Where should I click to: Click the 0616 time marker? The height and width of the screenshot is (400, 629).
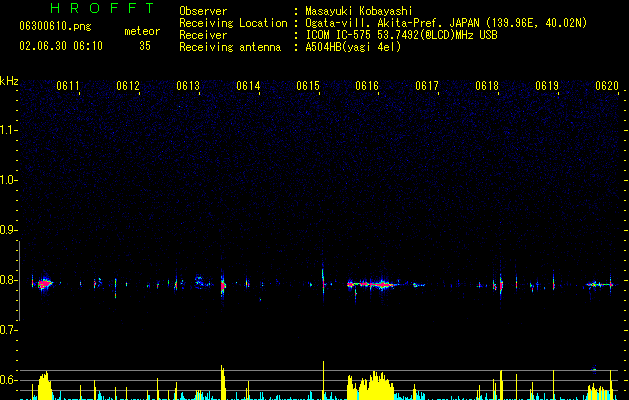367,86
